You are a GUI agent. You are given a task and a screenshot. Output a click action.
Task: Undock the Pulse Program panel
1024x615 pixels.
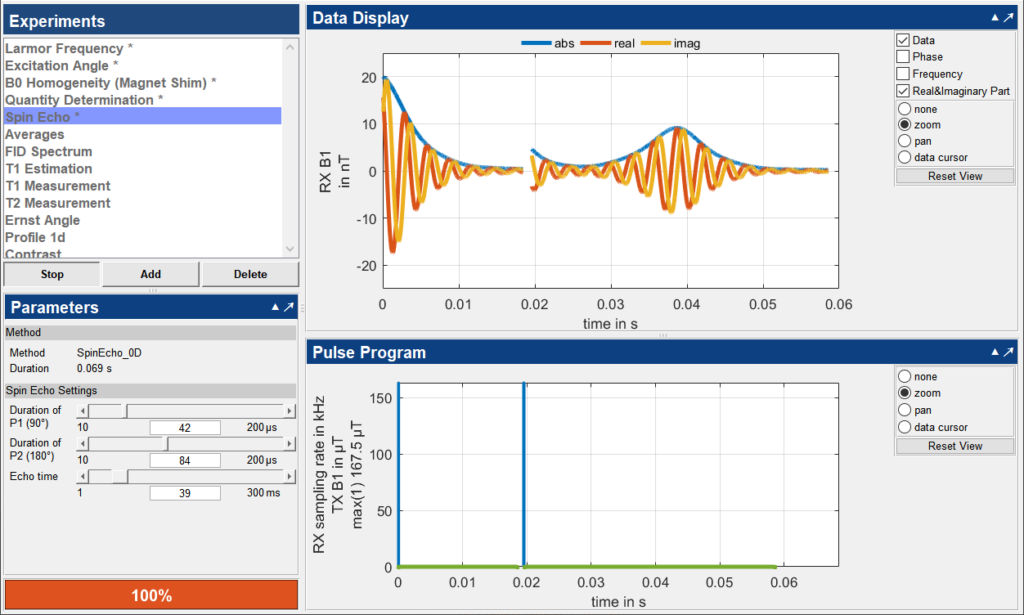[x=1009, y=352]
